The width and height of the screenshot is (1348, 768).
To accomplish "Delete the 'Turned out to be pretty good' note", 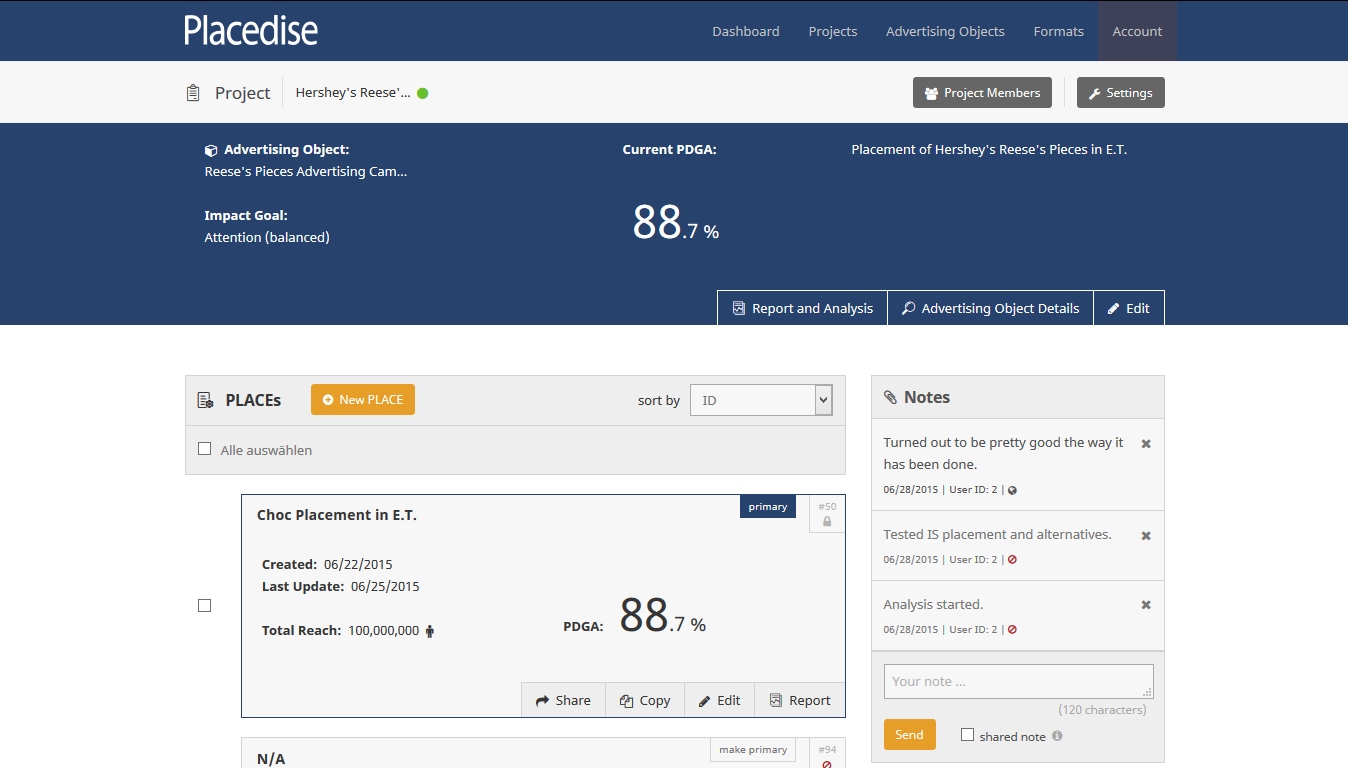I will coord(1146,443).
